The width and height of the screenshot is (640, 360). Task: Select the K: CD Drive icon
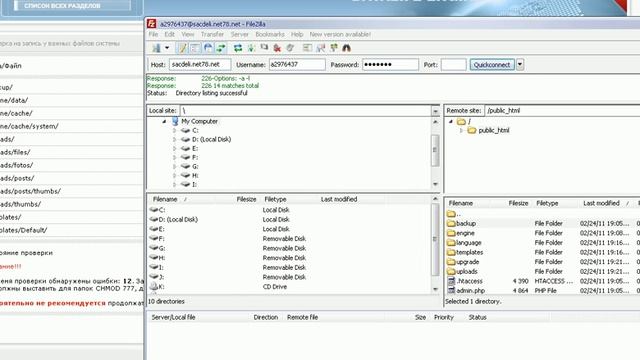(x=153, y=287)
